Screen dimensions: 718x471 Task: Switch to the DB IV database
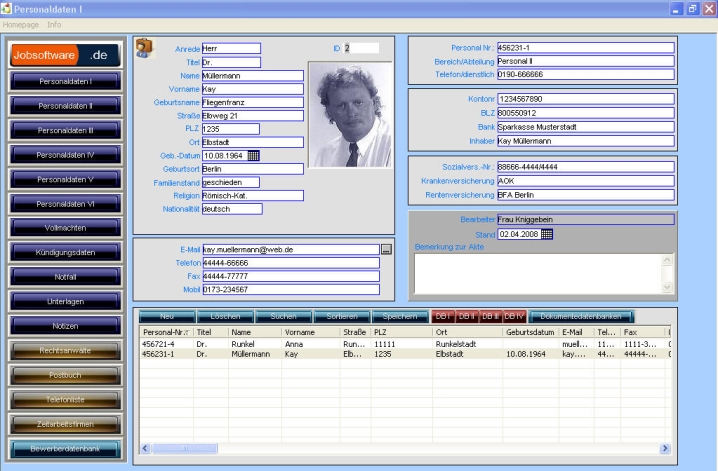pos(514,316)
